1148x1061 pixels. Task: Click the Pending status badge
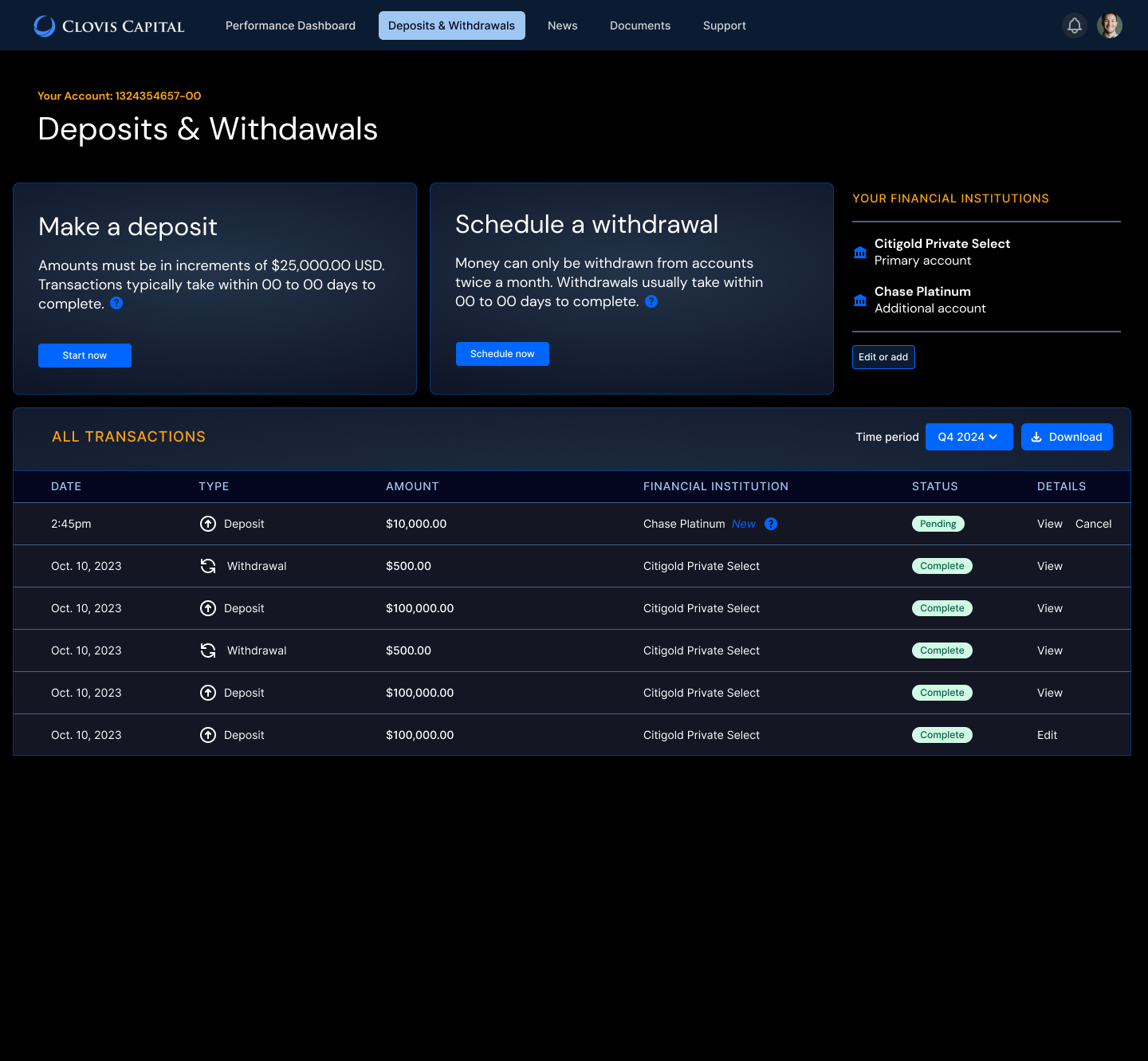point(938,524)
